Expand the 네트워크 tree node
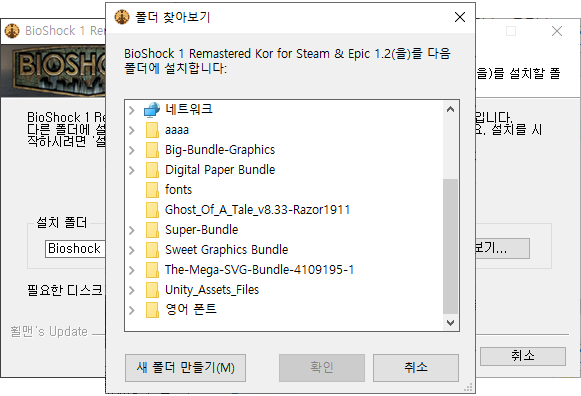This screenshot has height=396, width=581. coord(132,110)
